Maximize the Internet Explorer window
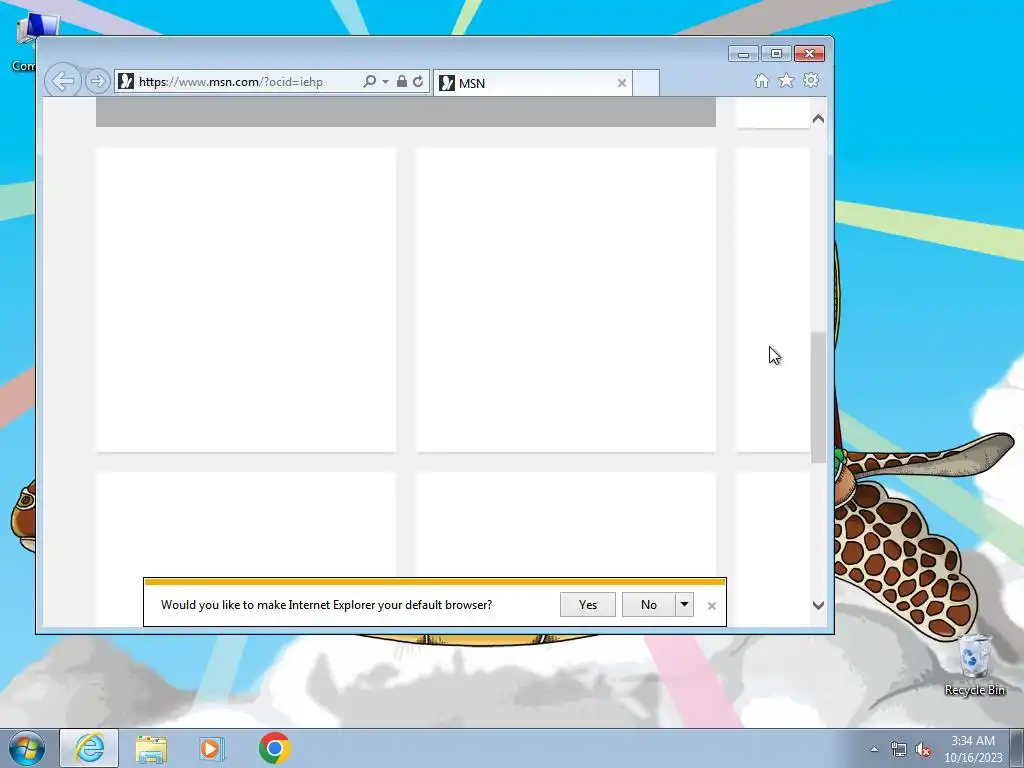Viewport: 1024px width, 768px height. click(x=776, y=54)
